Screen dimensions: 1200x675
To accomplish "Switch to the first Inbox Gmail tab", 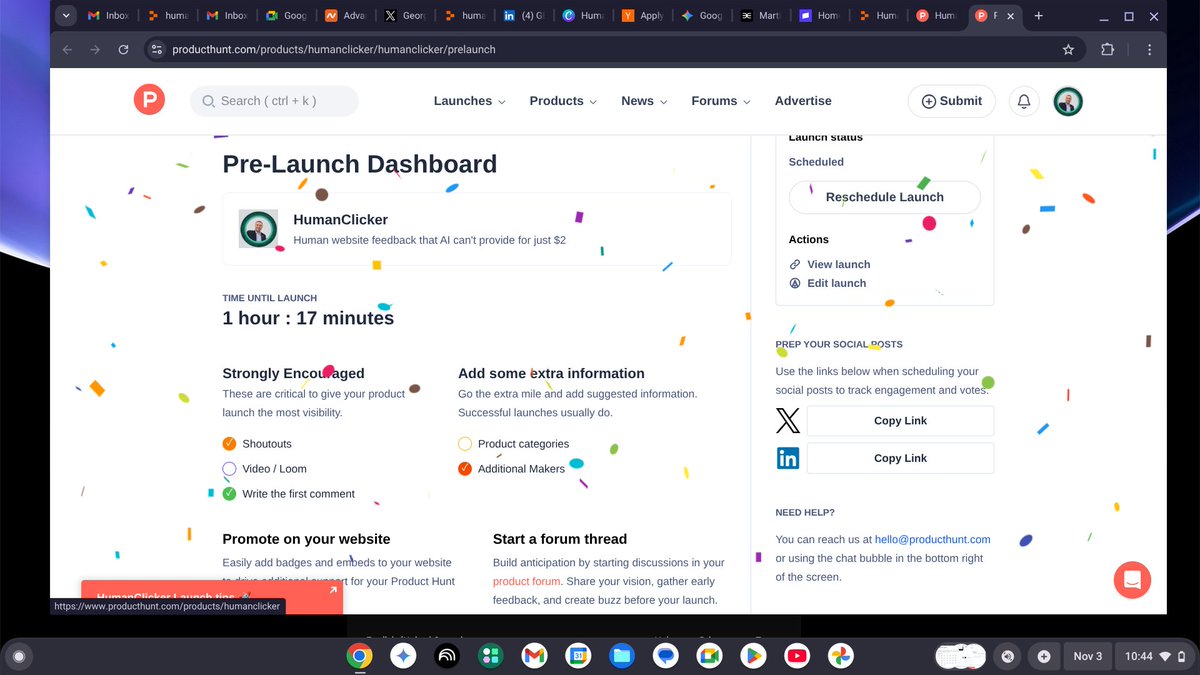I will click(109, 16).
